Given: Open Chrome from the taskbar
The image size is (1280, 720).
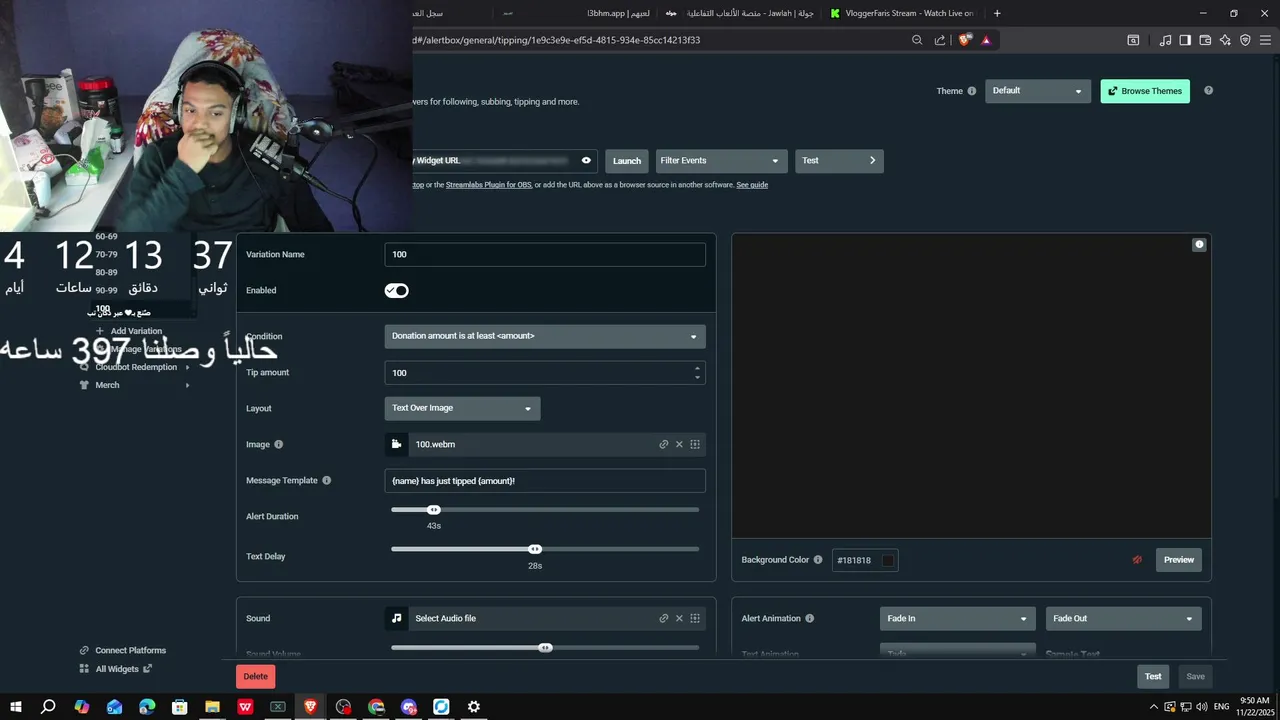Looking at the screenshot, I should pyautogui.click(x=376, y=706).
